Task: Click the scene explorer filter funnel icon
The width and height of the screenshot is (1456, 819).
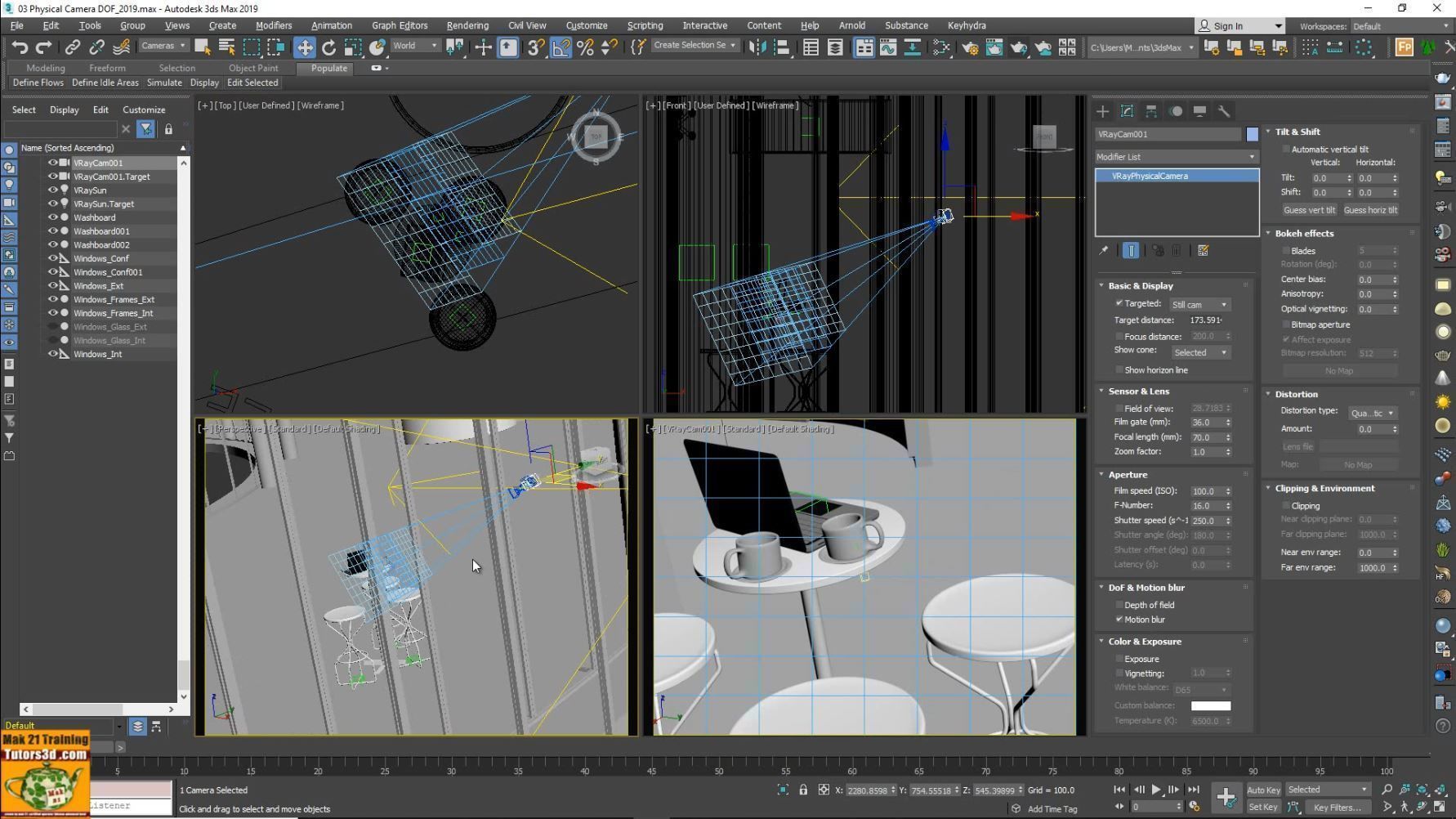Action: (x=145, y=129)
